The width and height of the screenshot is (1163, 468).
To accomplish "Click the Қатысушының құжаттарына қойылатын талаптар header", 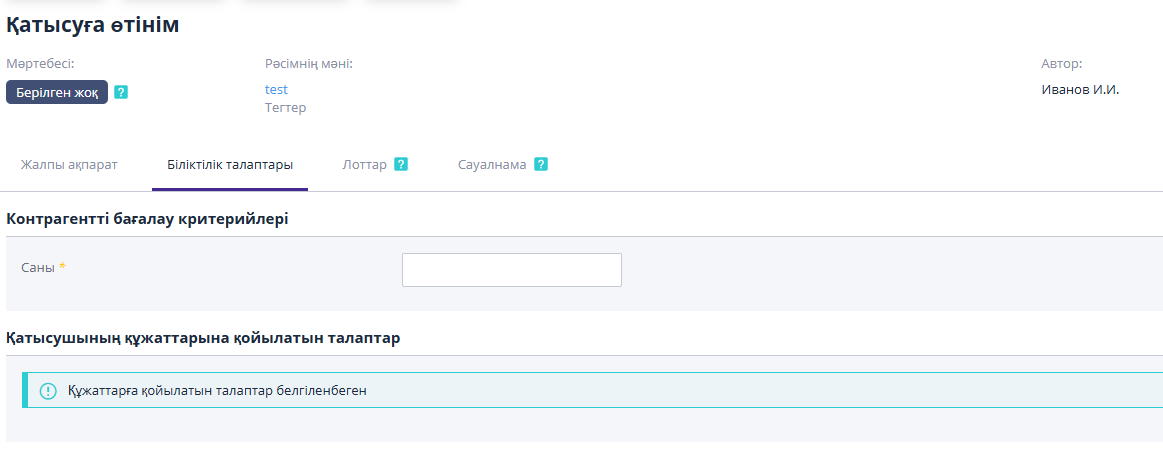I will click(203, 338).
